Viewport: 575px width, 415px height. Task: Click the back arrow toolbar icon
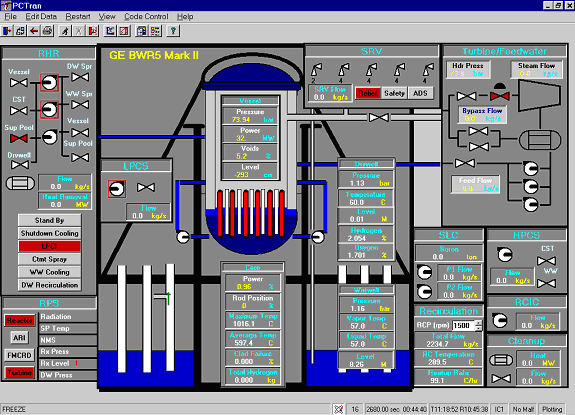34,31
